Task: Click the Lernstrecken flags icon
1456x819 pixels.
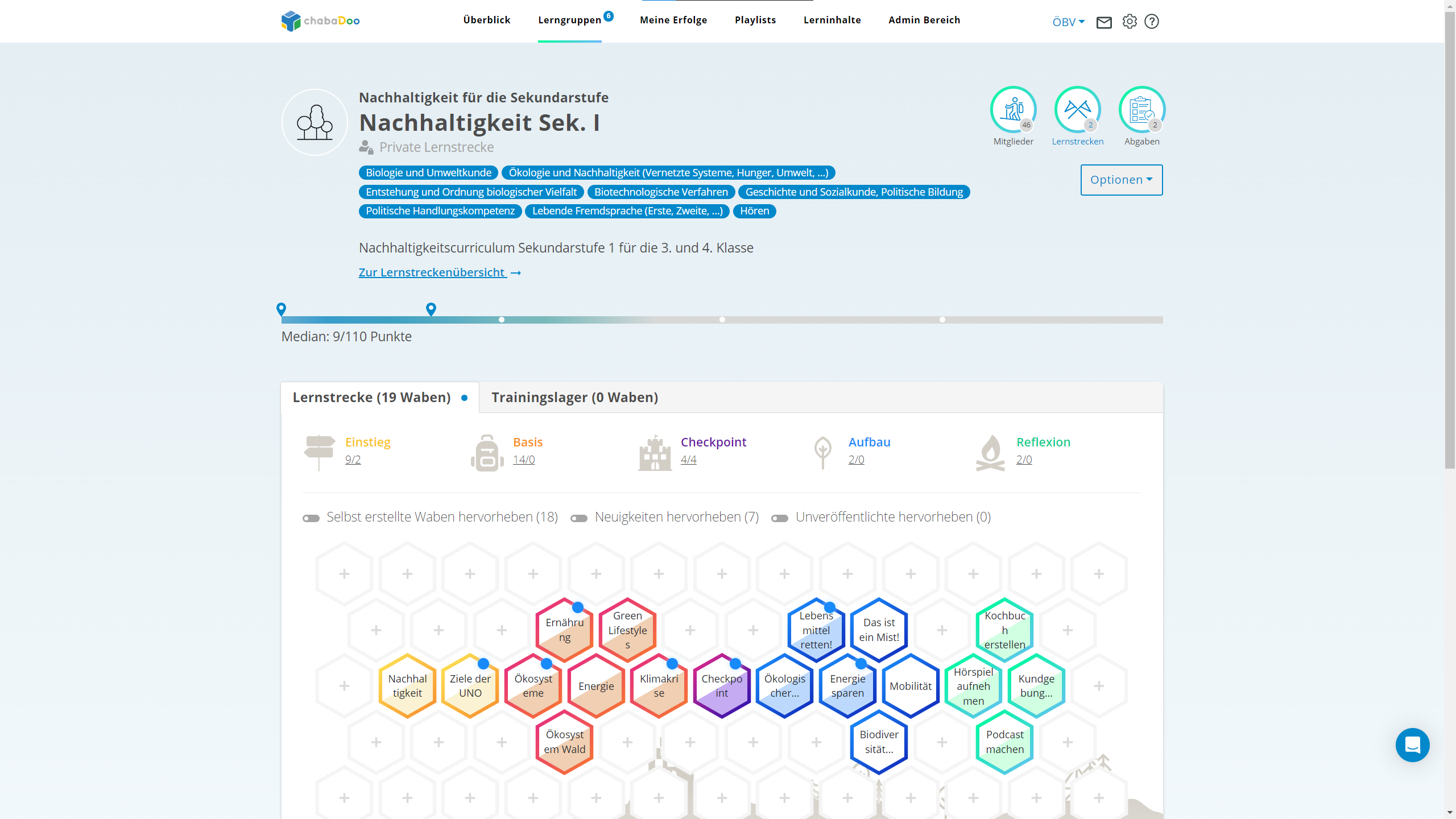Action: click(x=1078, y=109)
